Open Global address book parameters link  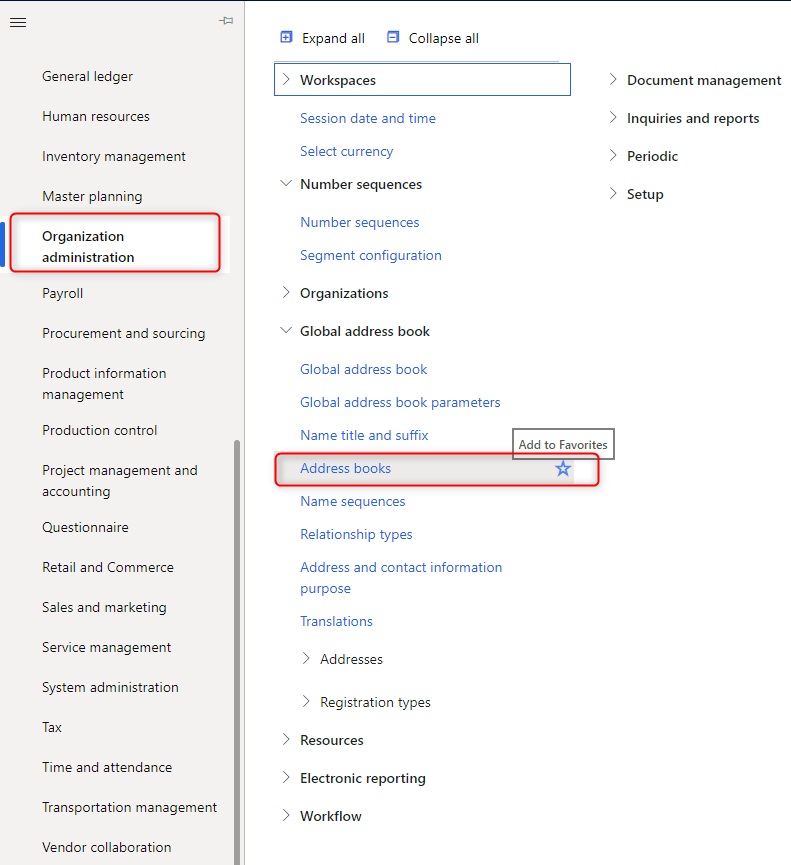point(400,402)
